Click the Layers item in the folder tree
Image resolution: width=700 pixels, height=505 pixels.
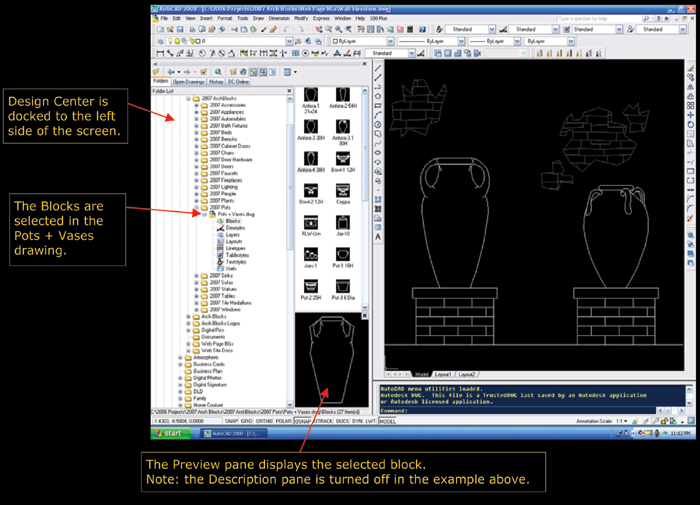tap(233, 234)
